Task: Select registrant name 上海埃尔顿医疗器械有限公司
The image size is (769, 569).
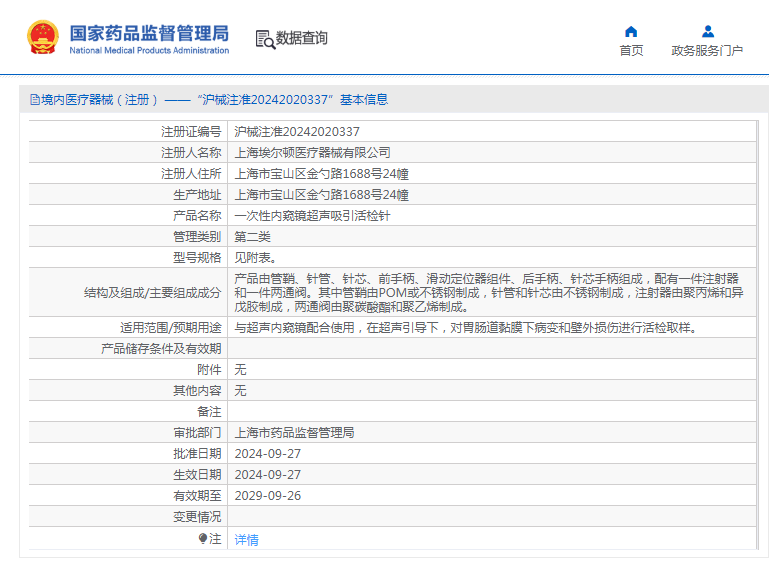Action: [x=312, y=152]
